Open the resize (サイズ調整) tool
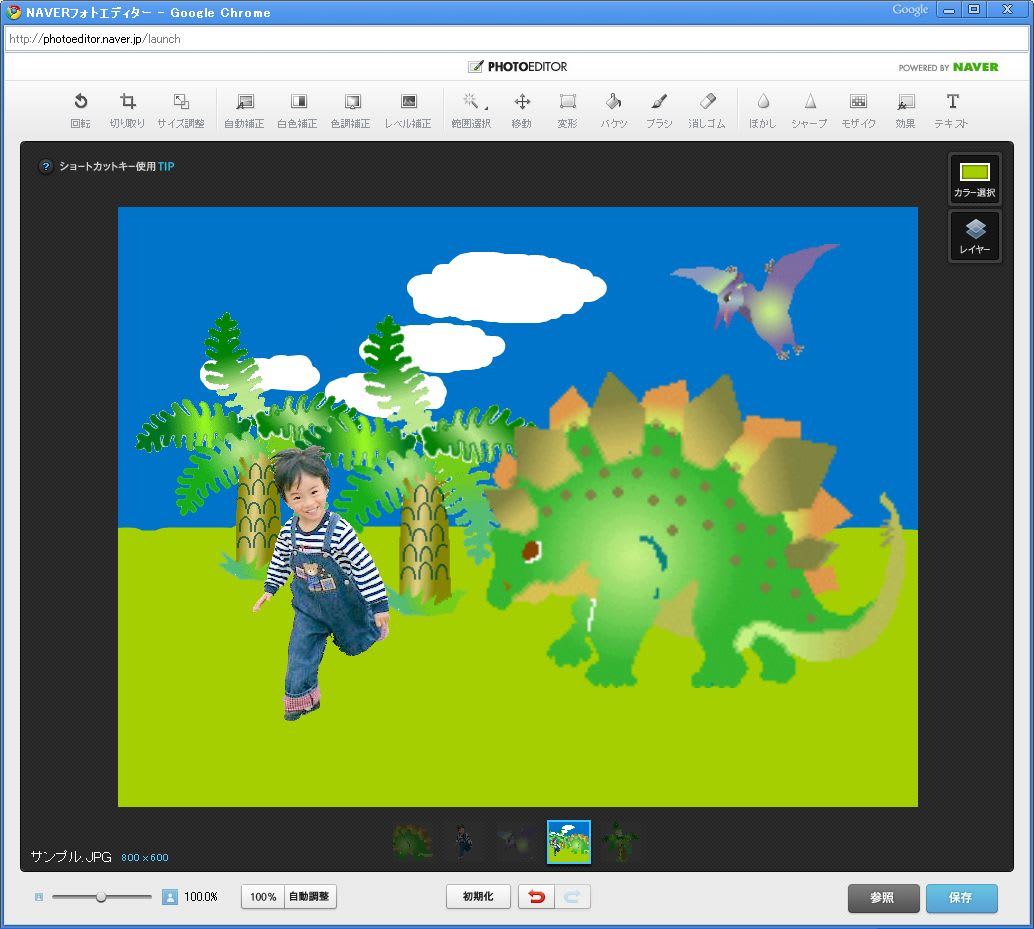 181,110
